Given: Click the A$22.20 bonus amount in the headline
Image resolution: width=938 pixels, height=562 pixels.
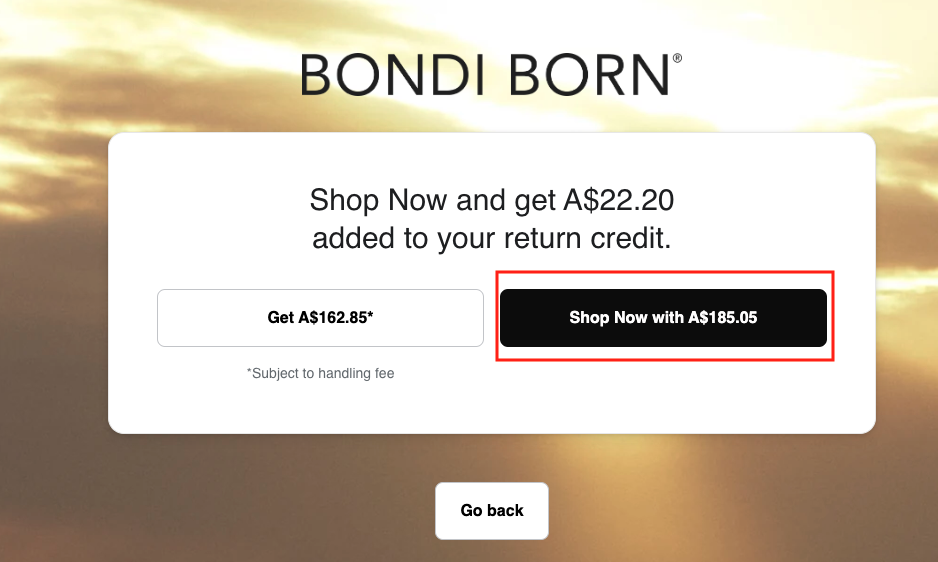Looking at the screenshot, I should tap(618, 200).
